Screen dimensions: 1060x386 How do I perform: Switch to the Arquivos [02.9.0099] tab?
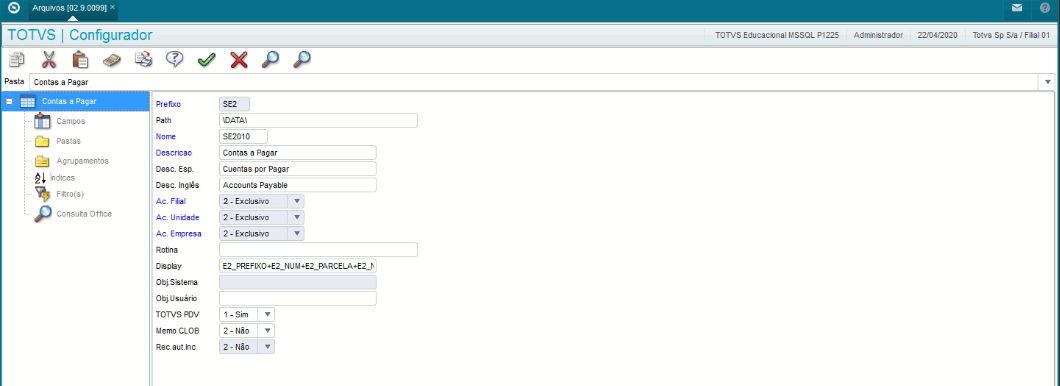click(x=70, y=7)
